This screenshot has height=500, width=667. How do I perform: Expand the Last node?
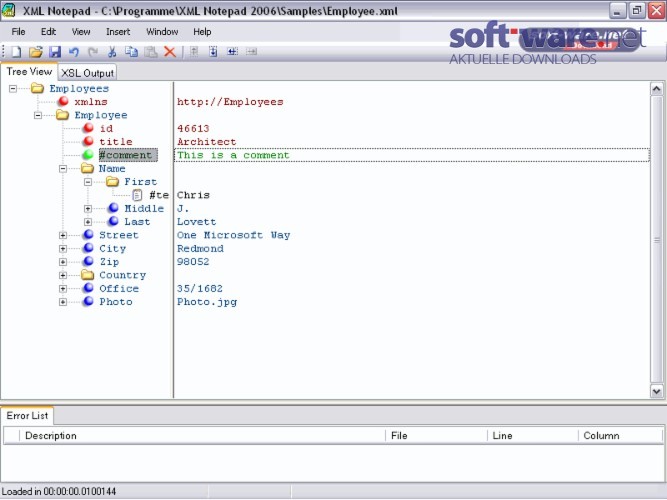[x=88, y=222]
